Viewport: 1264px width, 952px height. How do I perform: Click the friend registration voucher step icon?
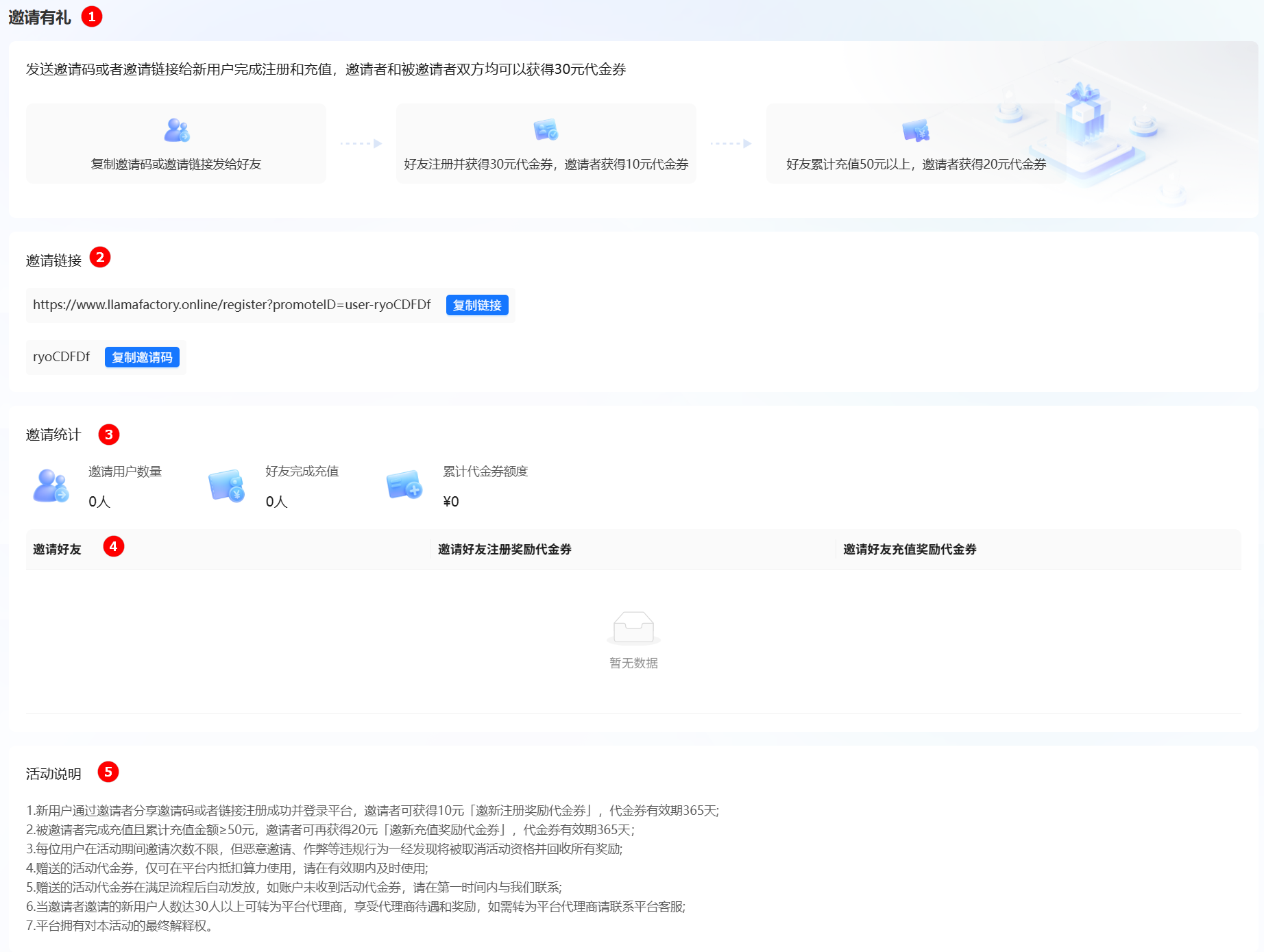pos(546,130)
